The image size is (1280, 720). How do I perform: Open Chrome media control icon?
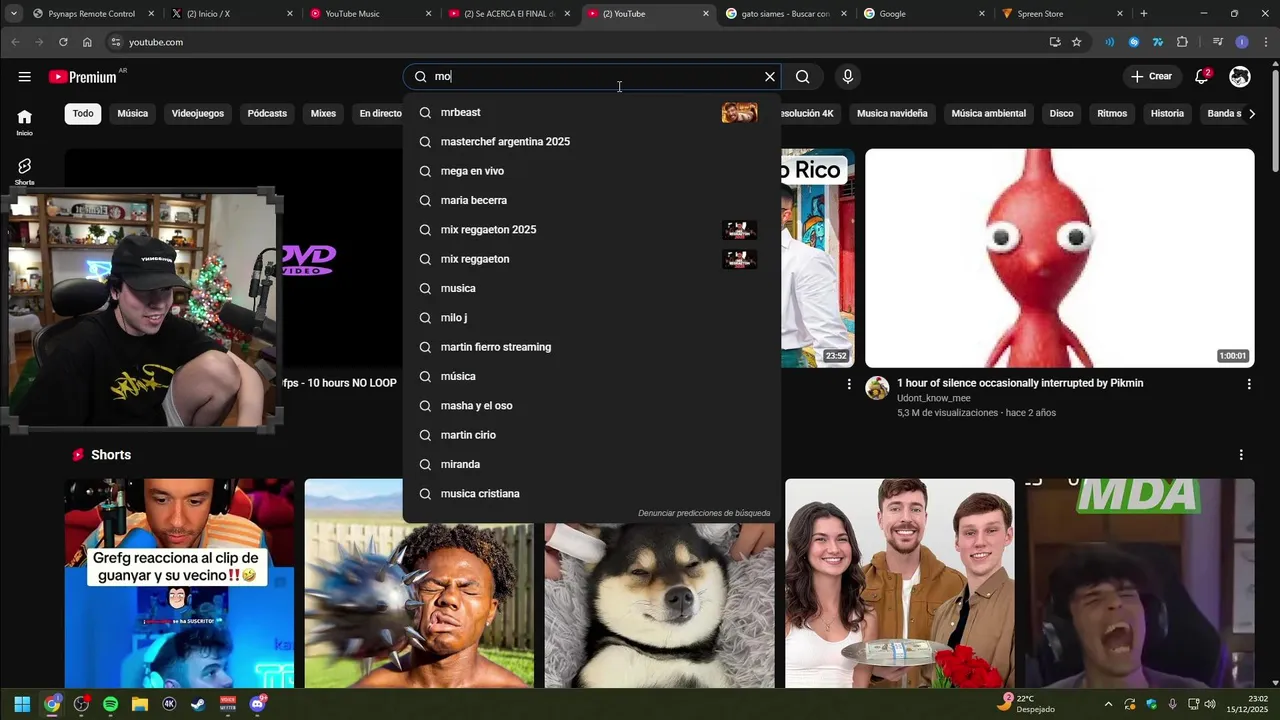[x=1217, y=42]
